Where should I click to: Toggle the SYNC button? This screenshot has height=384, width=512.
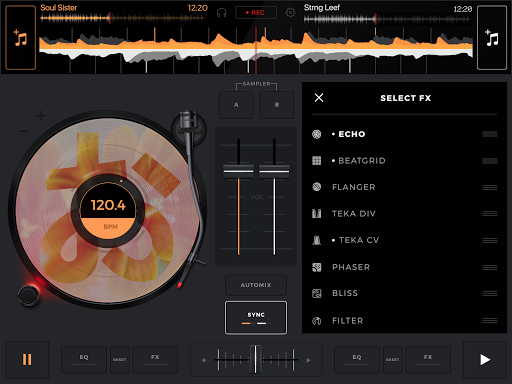click(256, 318)
